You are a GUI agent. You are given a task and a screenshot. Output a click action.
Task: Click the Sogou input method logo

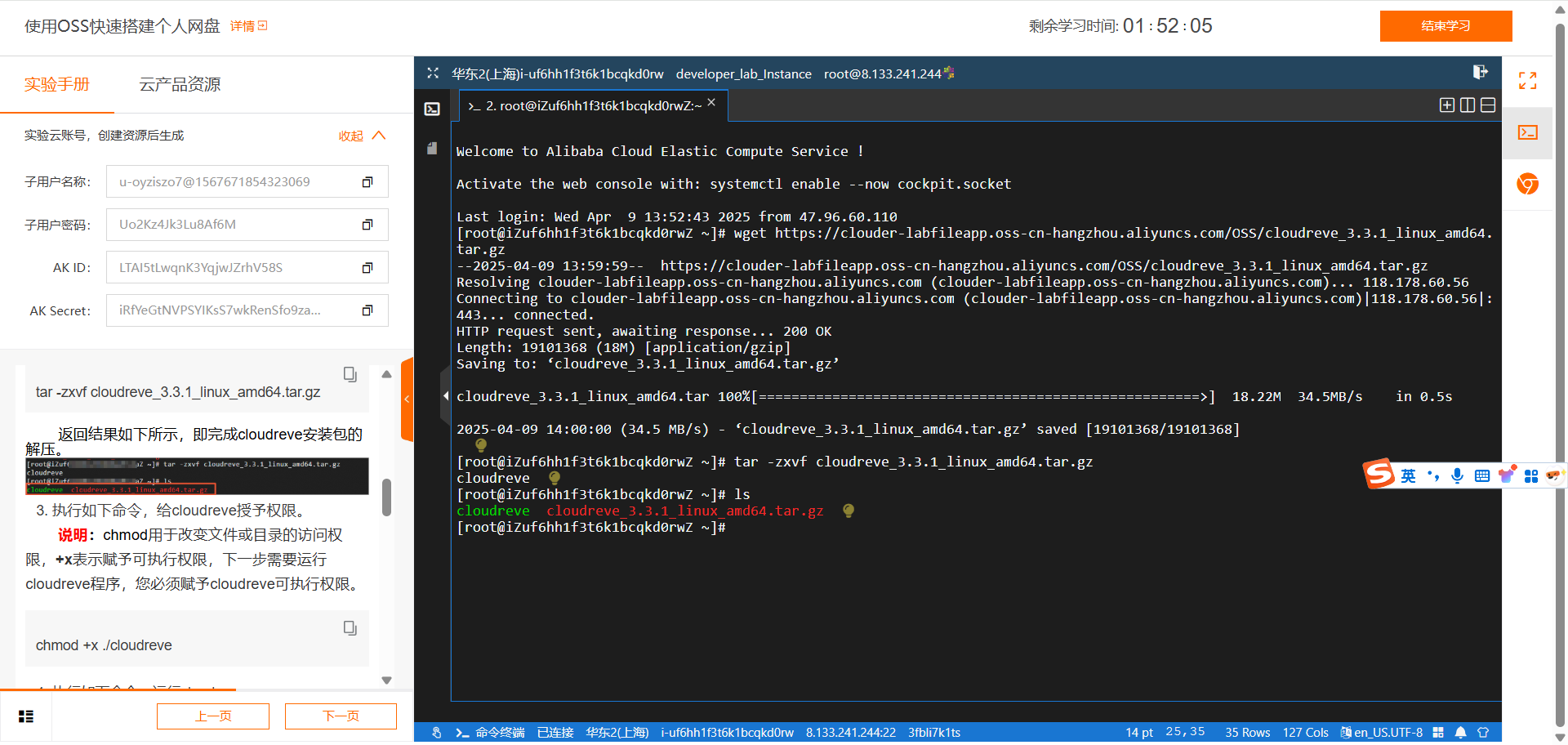pyautogui.click(x=1379, y=474)
